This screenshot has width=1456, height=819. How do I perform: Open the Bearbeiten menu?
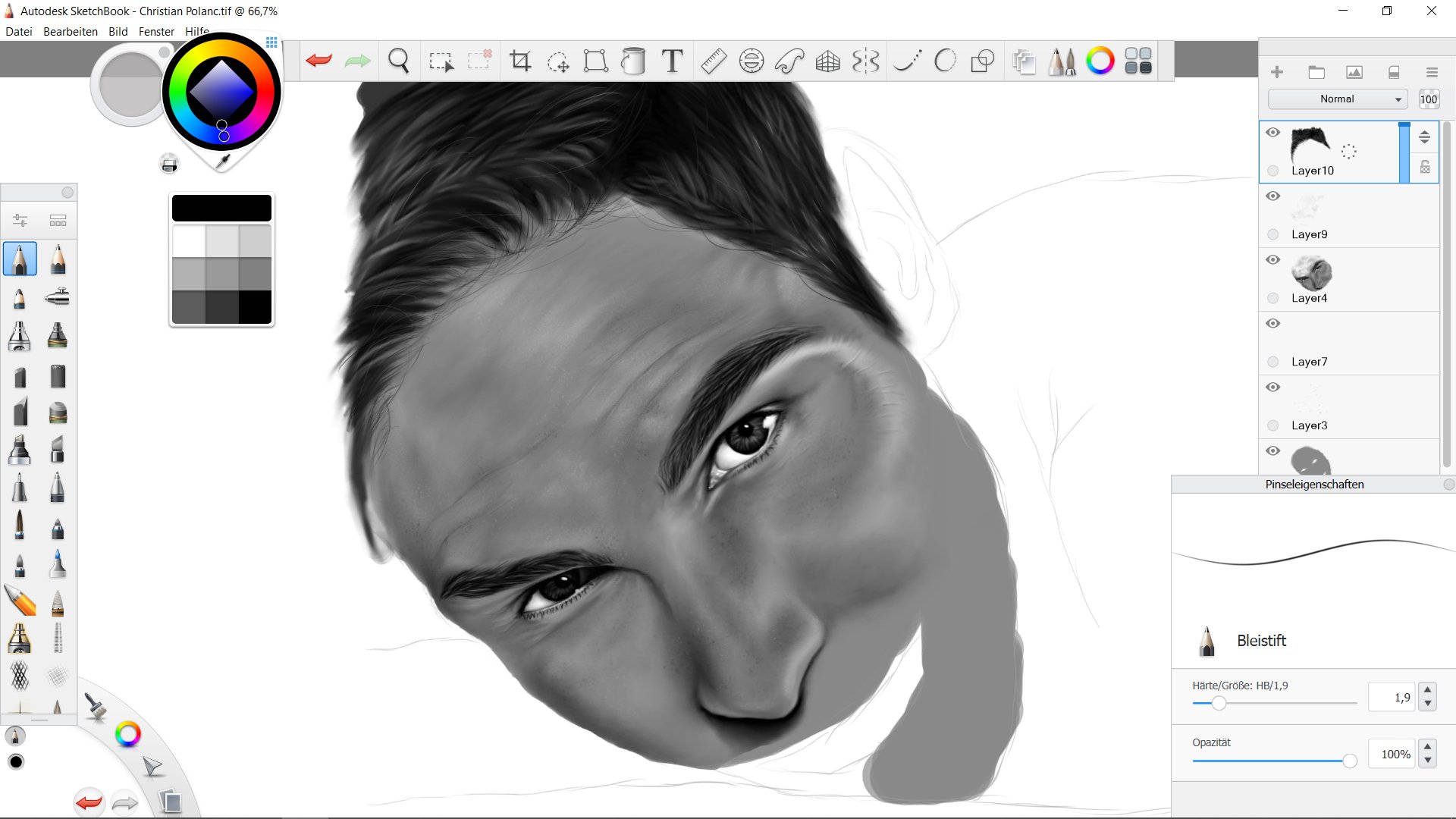click(x=71, y=32)
